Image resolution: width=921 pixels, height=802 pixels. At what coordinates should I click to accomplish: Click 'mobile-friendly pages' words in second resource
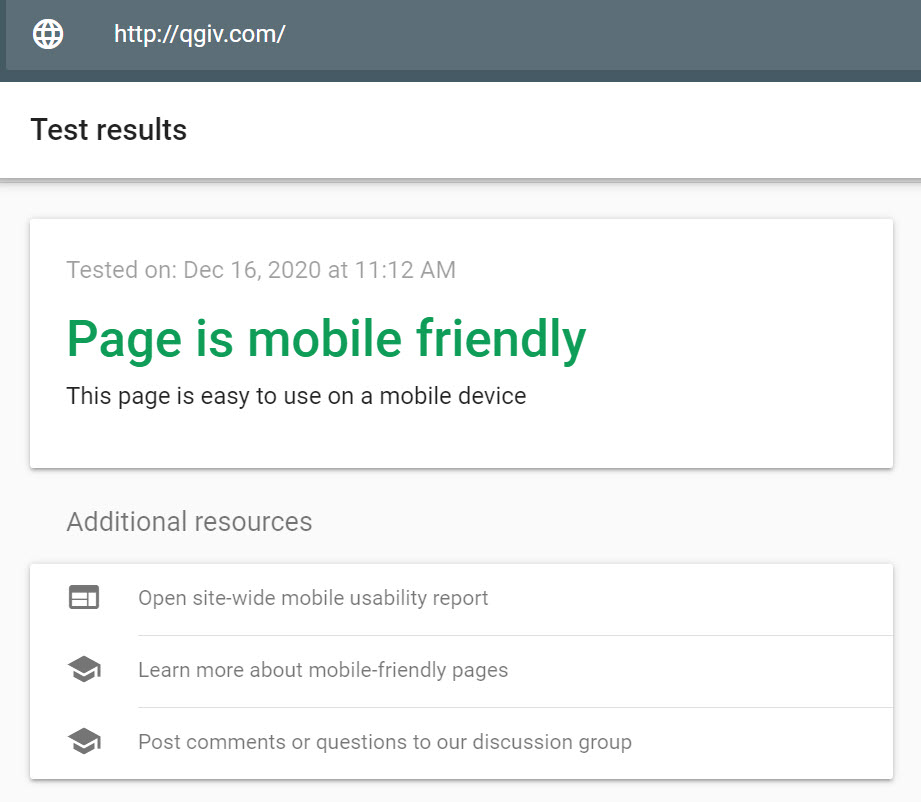click(408, 670)
